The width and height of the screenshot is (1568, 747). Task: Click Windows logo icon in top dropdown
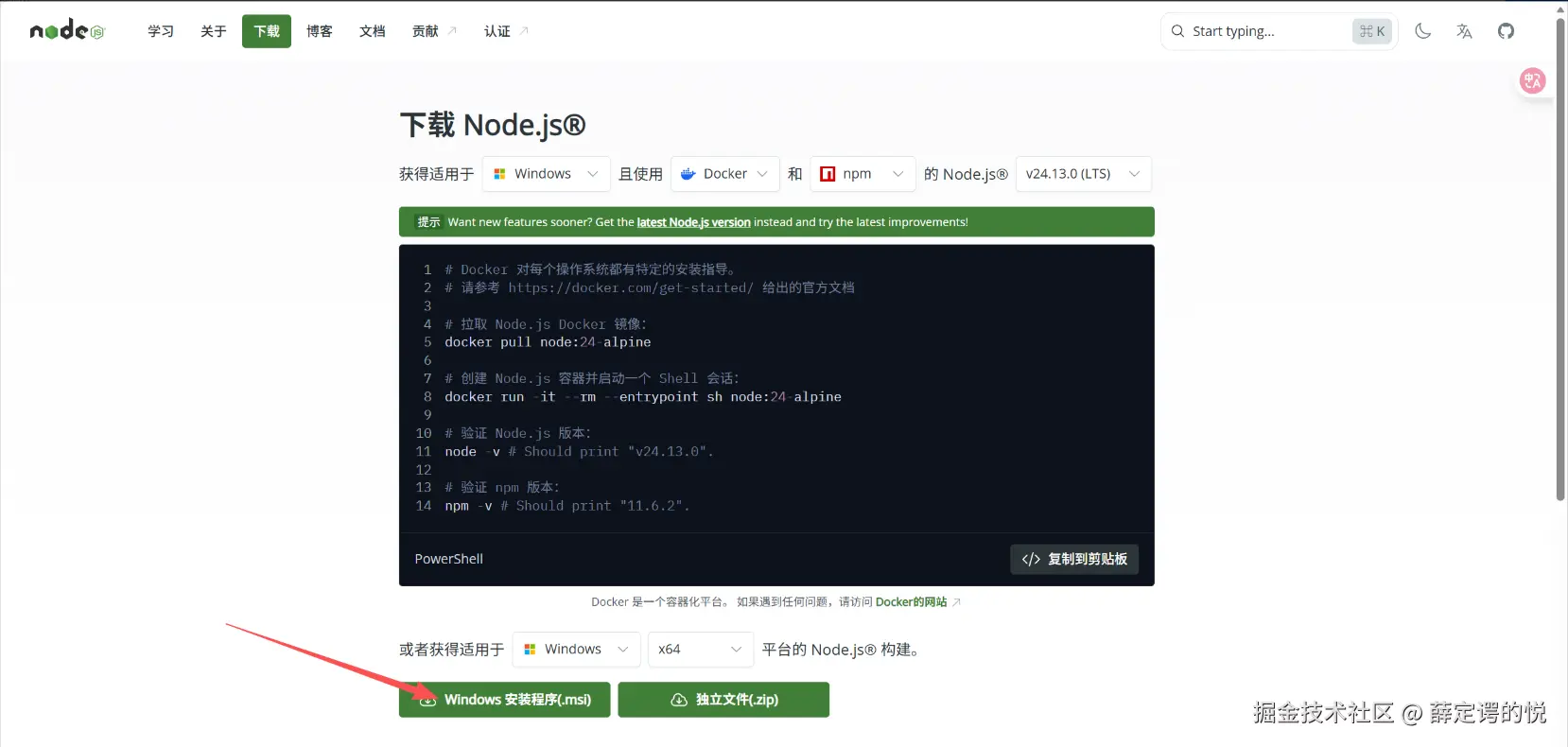(x=499, y=174)
